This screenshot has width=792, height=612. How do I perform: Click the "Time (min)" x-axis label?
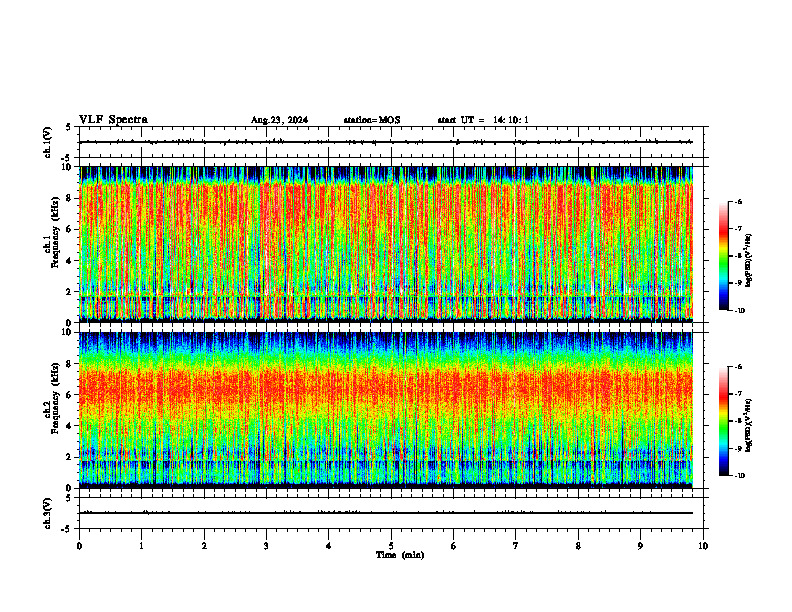[400, 555]
